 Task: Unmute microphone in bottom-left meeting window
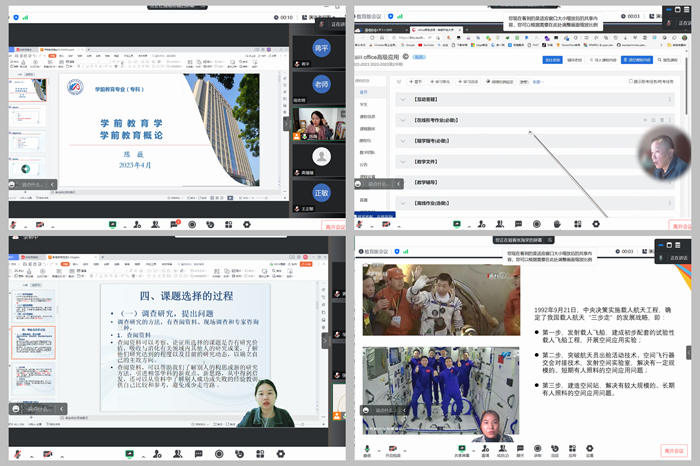(x=17, y=454)
